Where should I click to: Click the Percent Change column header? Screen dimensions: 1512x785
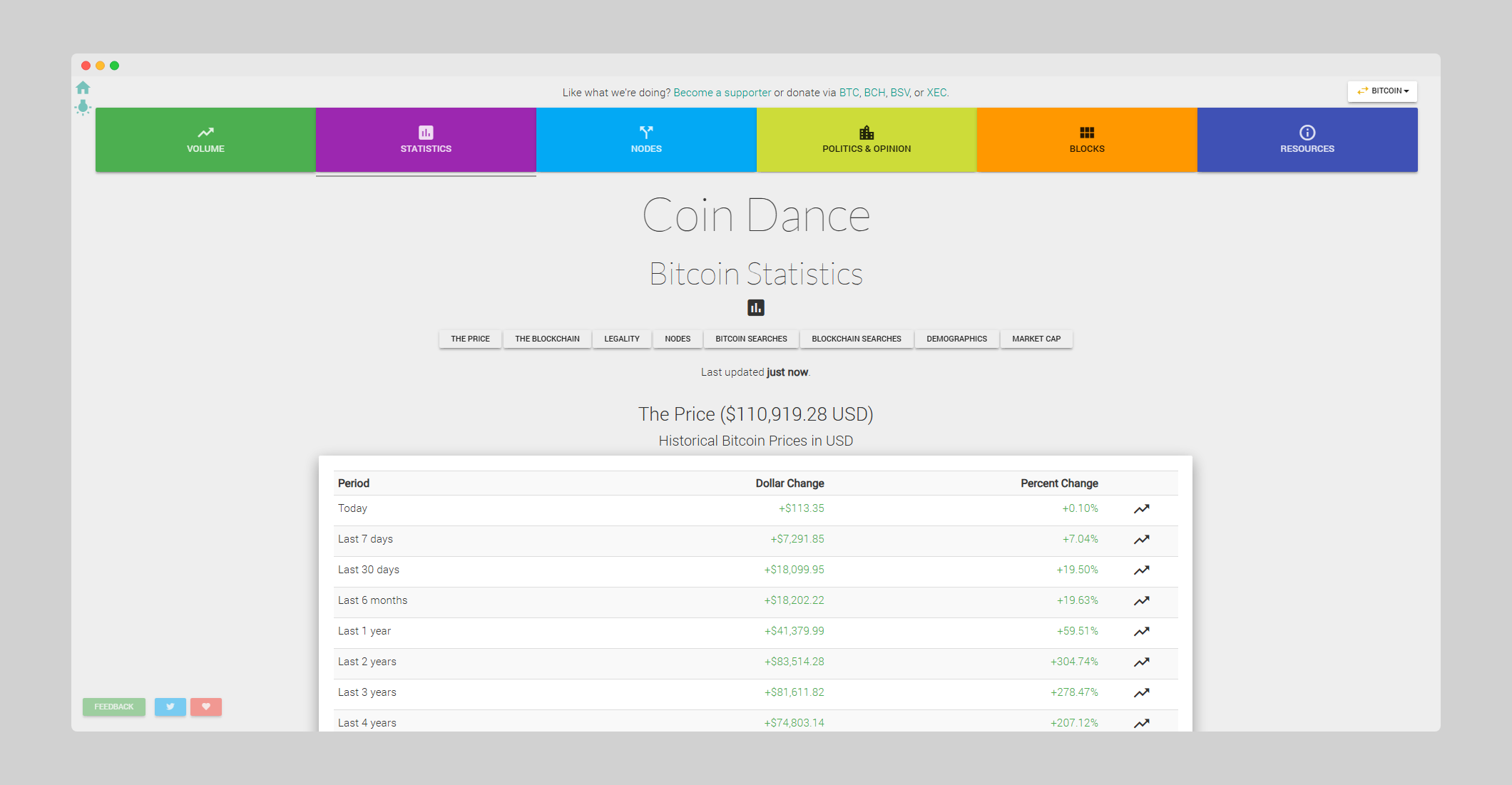pos(1059,483)
